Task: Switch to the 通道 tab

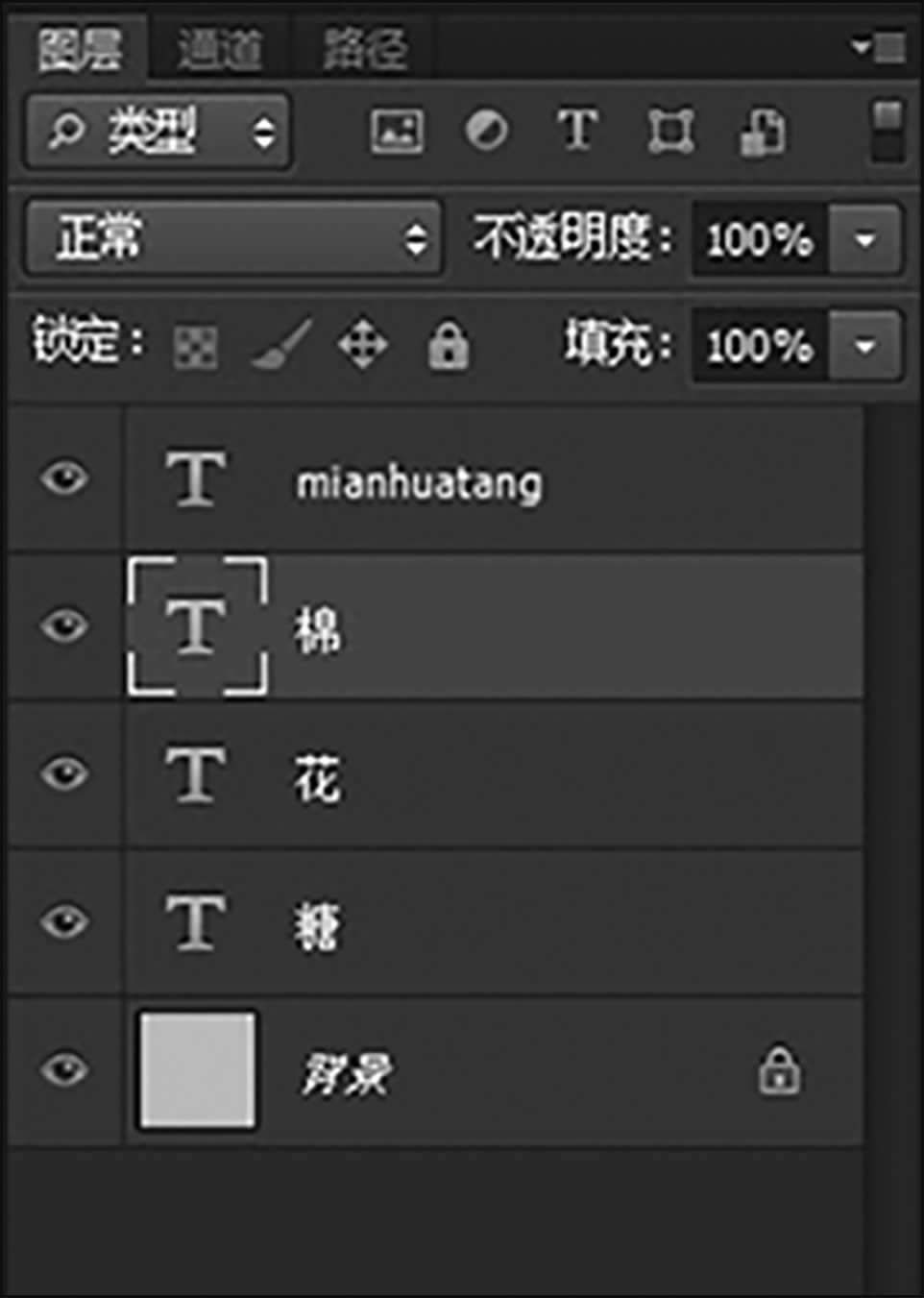Action: point(219,48)
